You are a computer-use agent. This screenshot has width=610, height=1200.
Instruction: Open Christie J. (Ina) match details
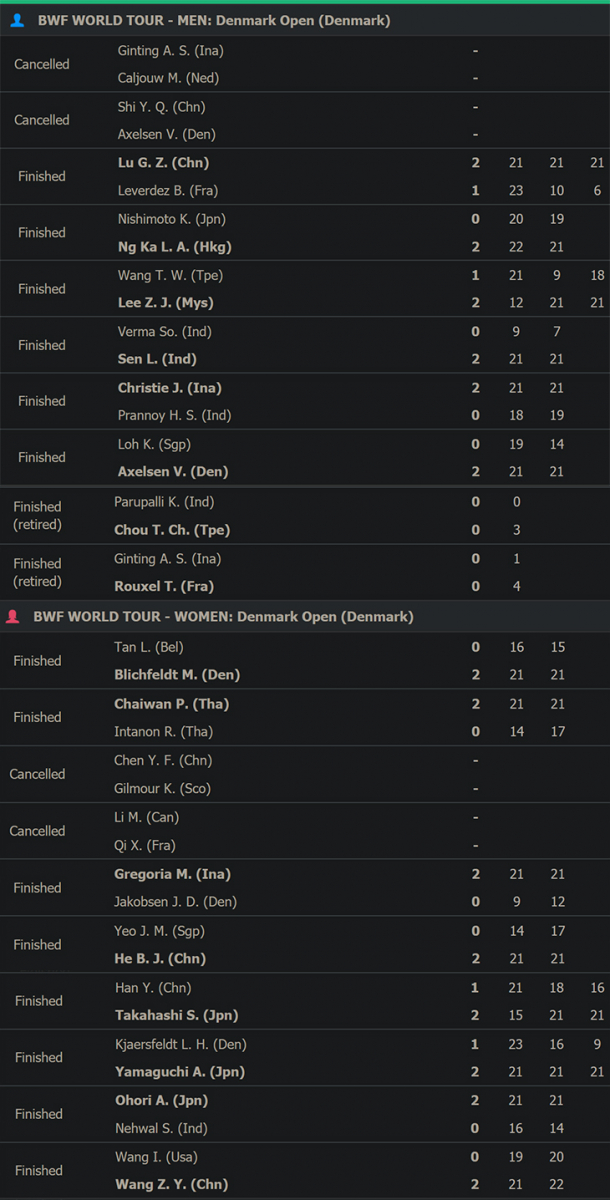pyautogui.click(x=305, y=401)
